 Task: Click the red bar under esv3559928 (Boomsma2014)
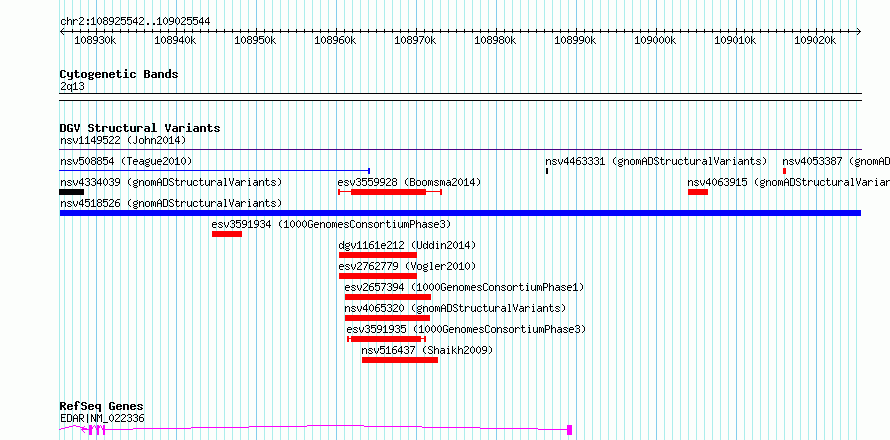pos(389,192)
